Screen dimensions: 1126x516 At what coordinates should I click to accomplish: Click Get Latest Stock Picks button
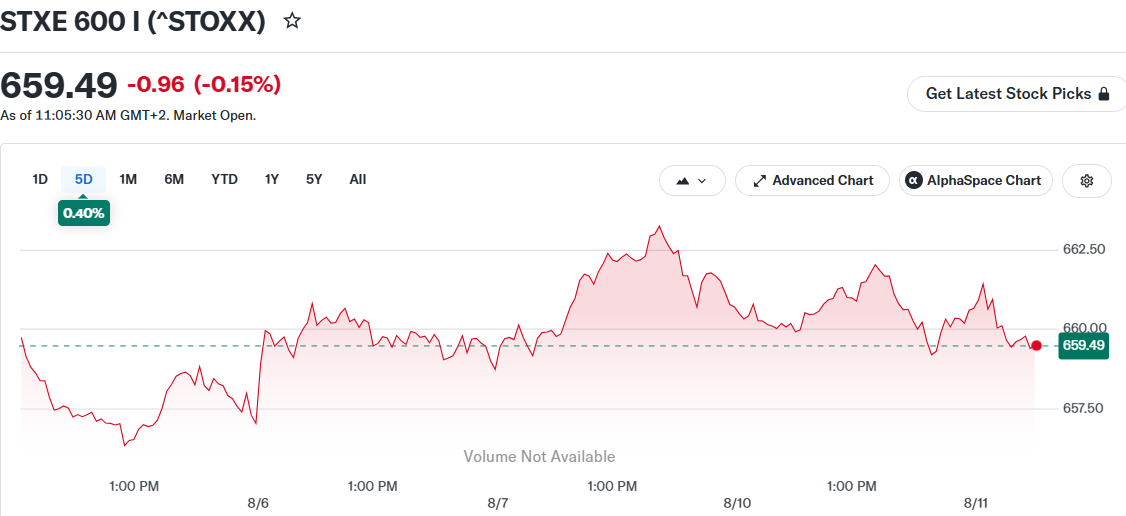pyautogui.click(x=1017, y=94)
